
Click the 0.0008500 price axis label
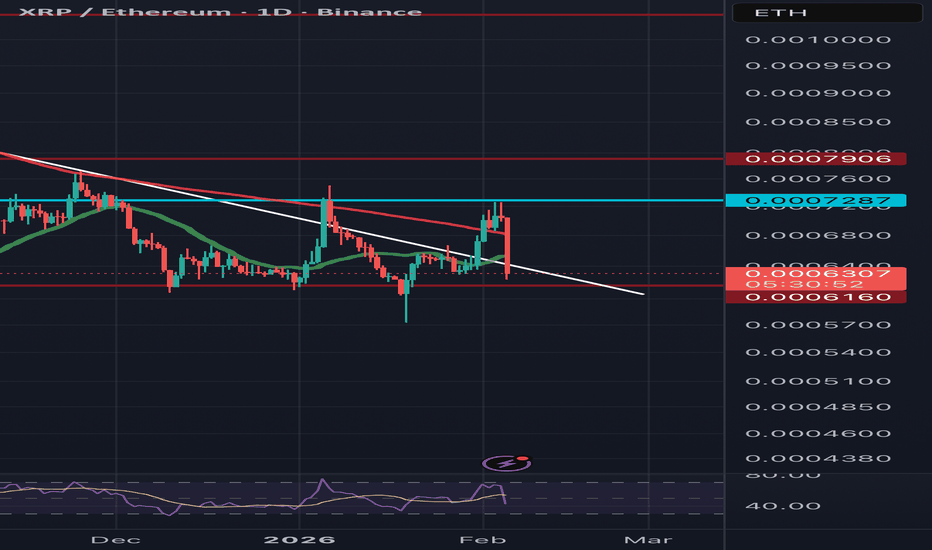[x=818, y=122]
